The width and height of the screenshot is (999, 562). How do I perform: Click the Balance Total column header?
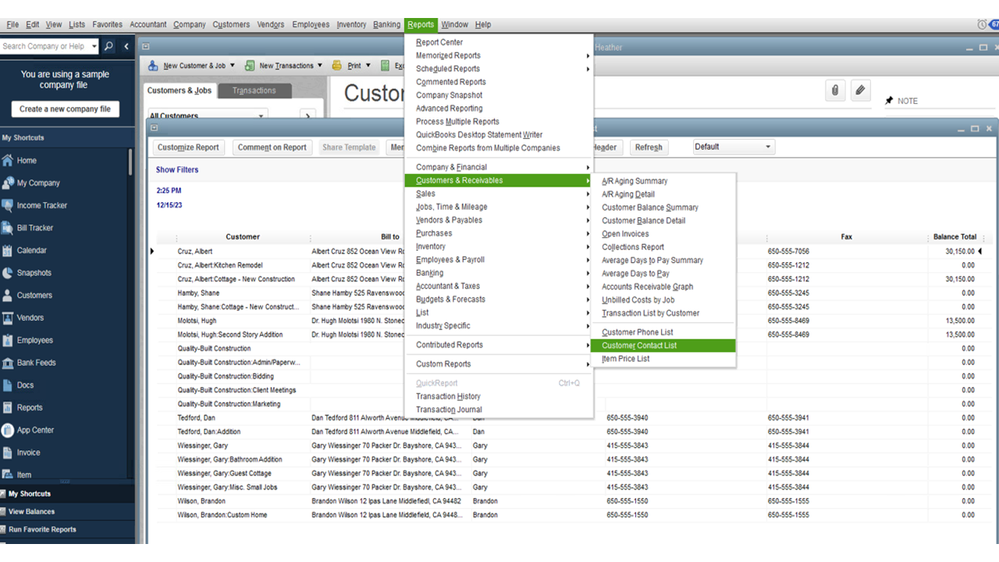[x=954, y=236]
